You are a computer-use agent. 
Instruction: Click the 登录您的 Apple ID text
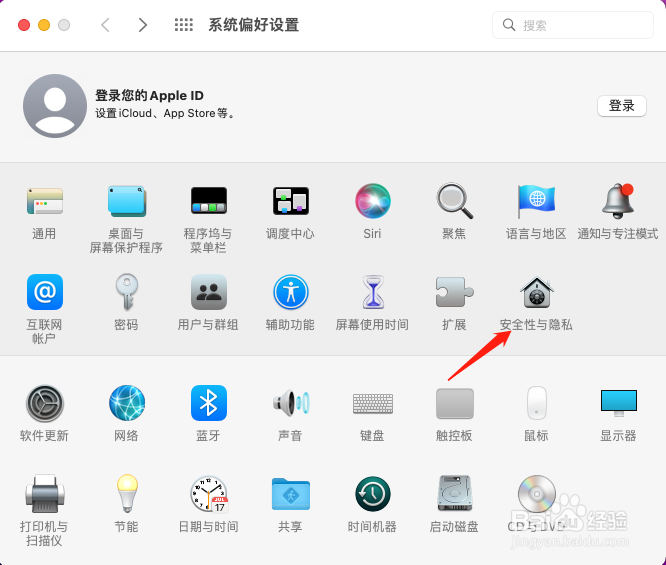click(x=149, y=95)
